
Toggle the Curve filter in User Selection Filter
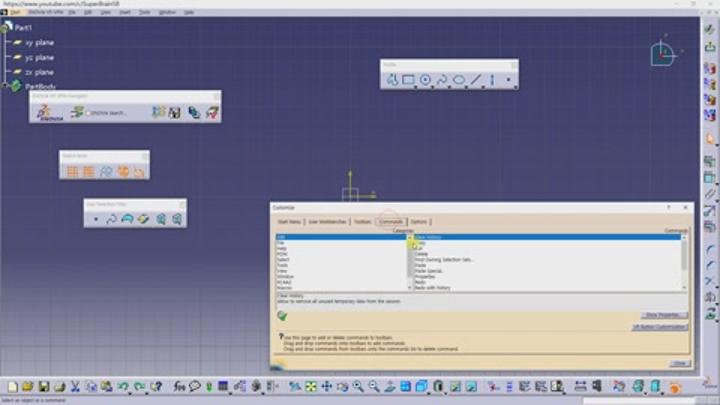point(111,219)
